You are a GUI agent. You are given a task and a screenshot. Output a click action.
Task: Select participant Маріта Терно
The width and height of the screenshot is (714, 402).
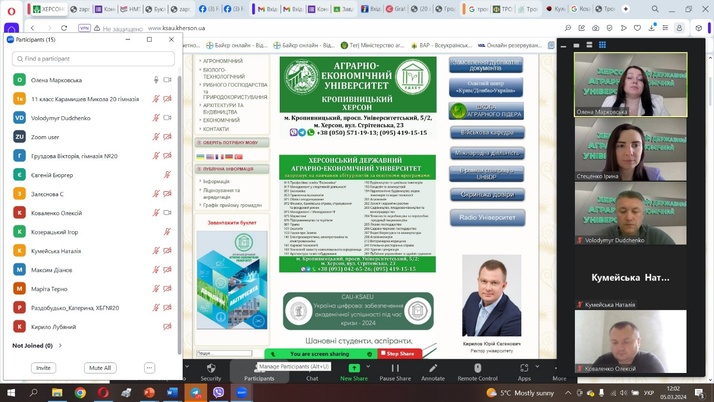(x=93, y=289)
